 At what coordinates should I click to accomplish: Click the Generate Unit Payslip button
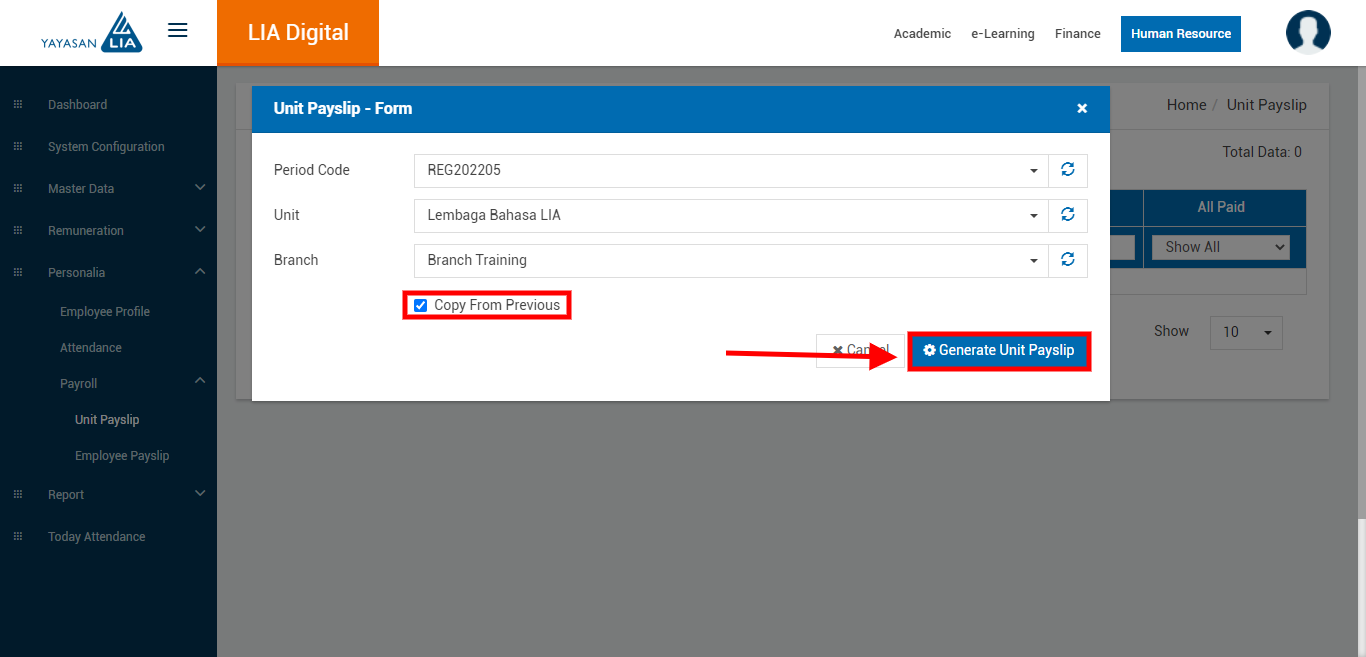pyautogui.click(x=998, y=351)
